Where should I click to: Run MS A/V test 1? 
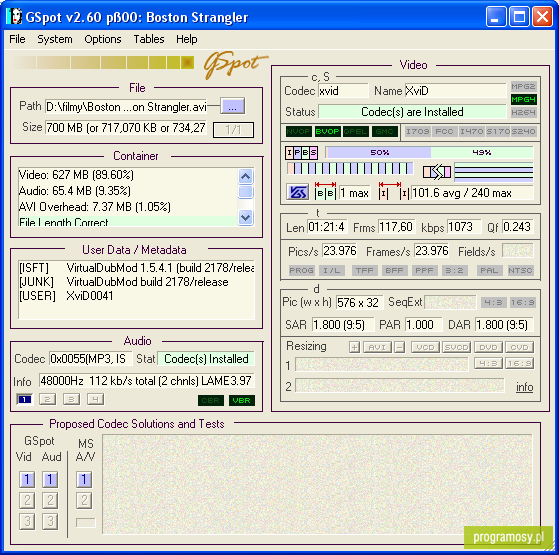[x=84, y=480]
